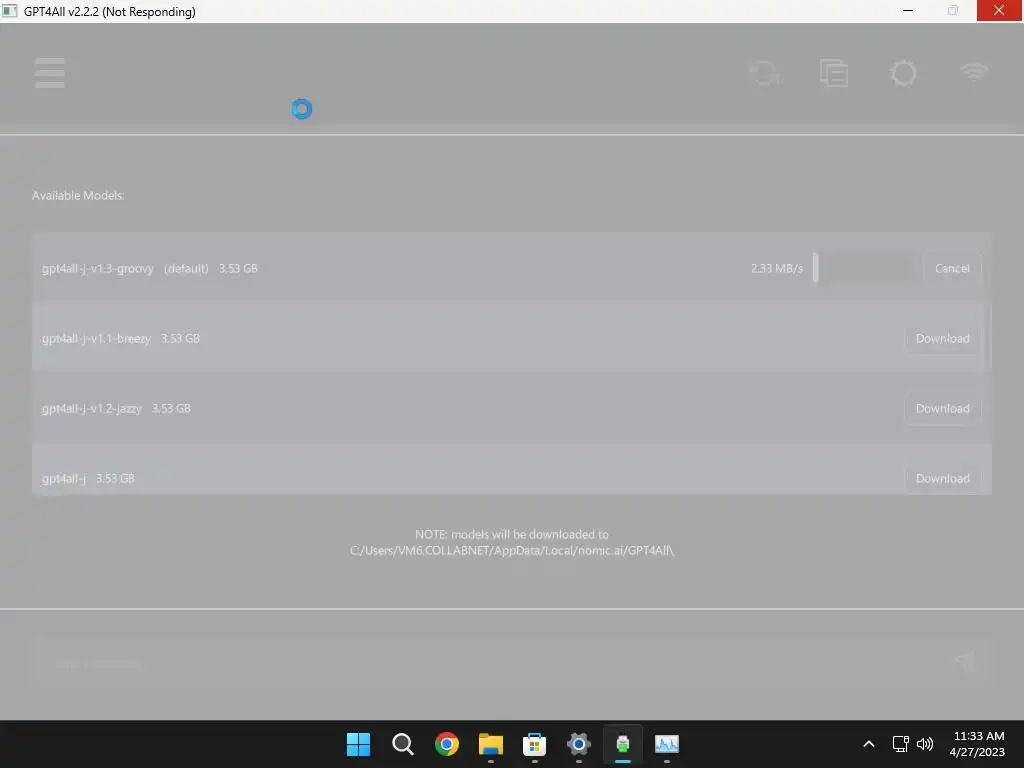Open the performance monitor taskbar icon
Image resolution: width=1024 pixels, height=768 pixels.
coord(667,744)
